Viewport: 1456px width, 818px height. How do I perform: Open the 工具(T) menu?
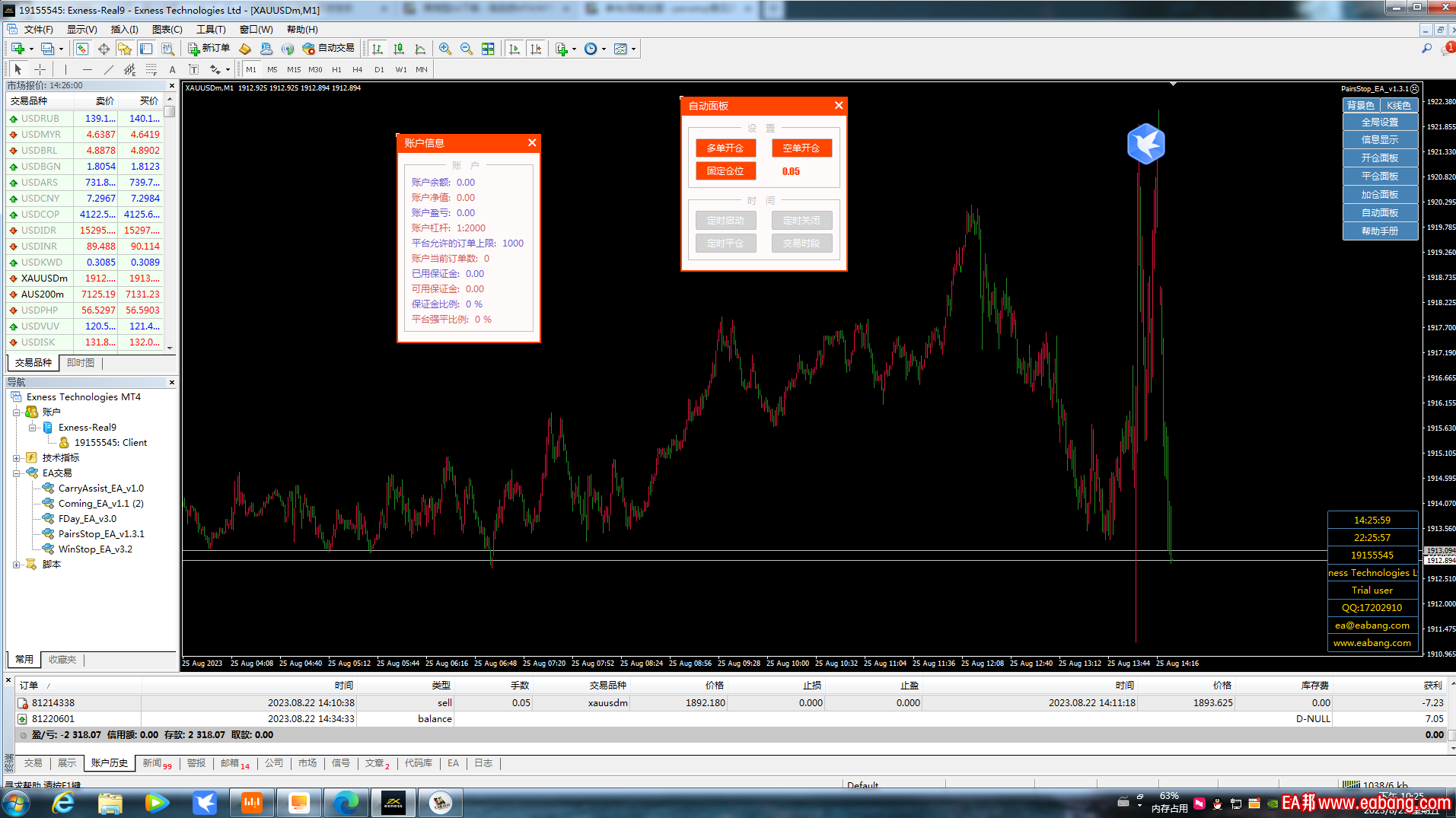point(211,30)
